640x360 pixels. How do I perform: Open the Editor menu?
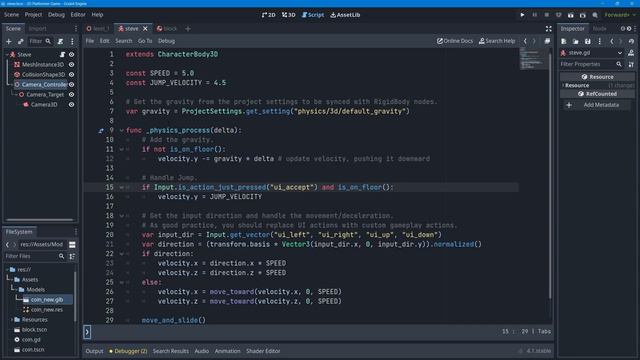pyautogui.click(x=78, y=15)
